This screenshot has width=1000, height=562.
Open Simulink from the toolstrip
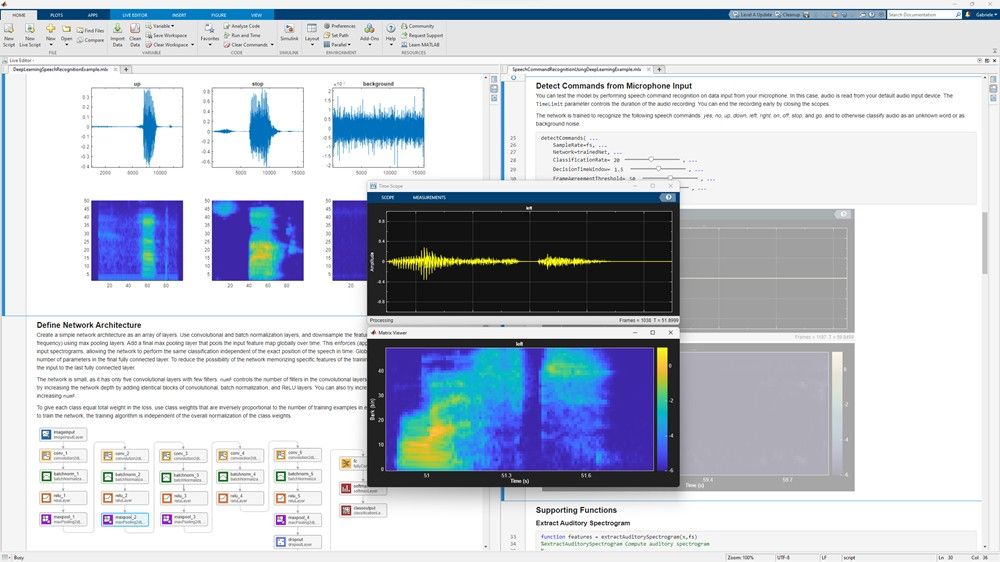(x=289, y=29)
